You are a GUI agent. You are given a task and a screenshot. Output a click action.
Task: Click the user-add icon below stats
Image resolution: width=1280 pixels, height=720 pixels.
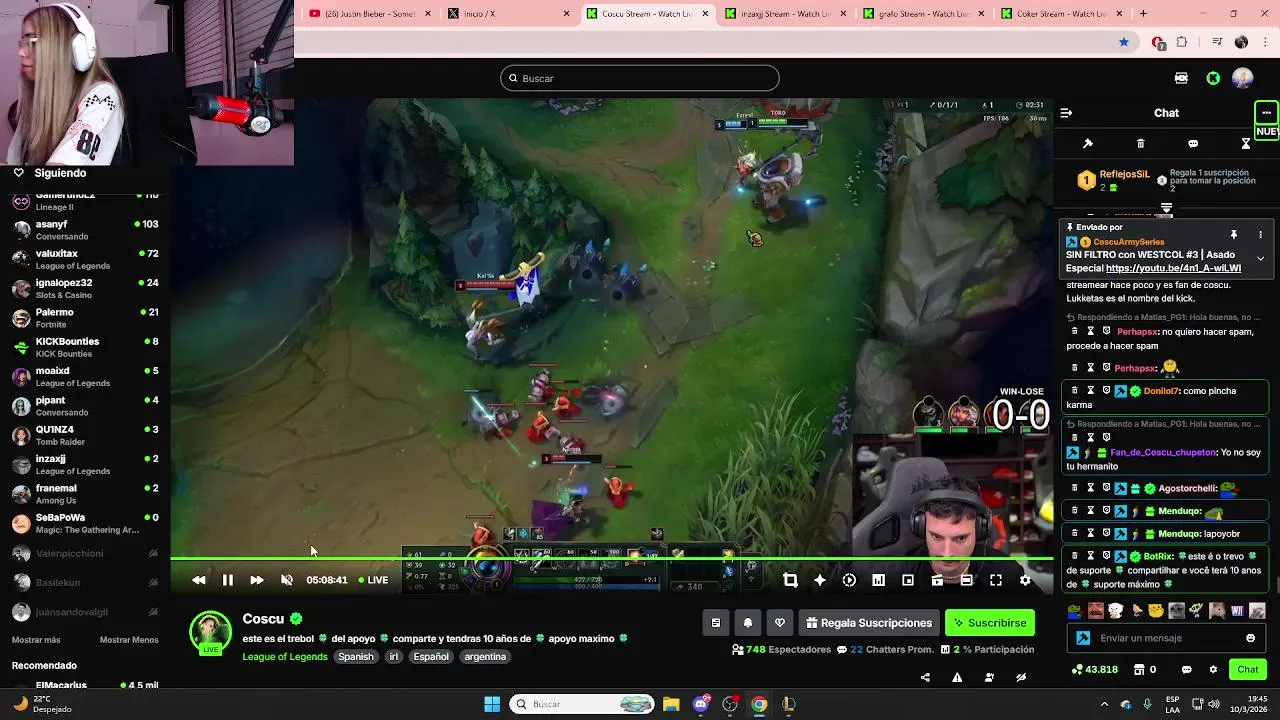(x=989, y=677)
